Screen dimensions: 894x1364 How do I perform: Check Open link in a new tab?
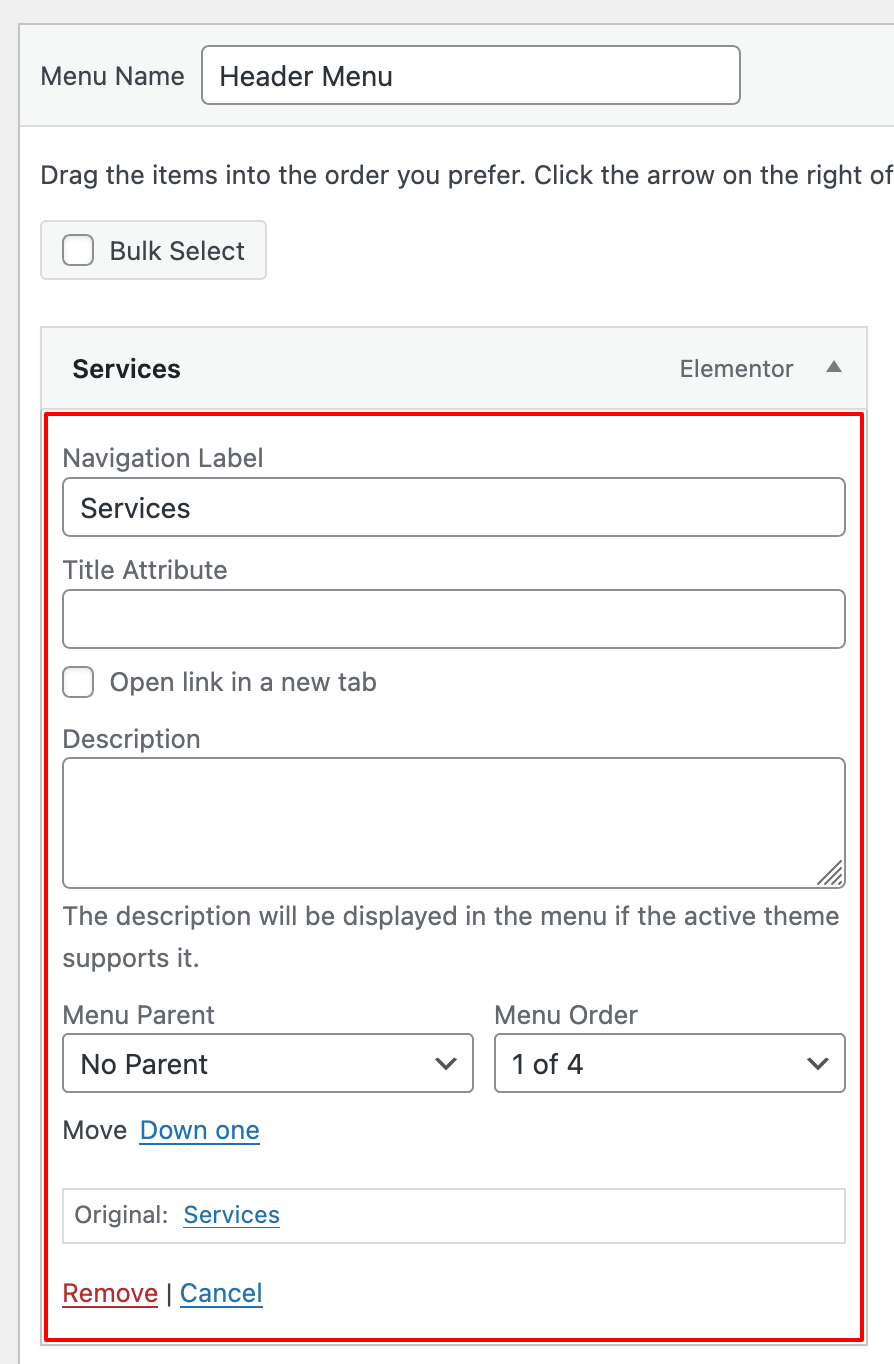(78, 683)
